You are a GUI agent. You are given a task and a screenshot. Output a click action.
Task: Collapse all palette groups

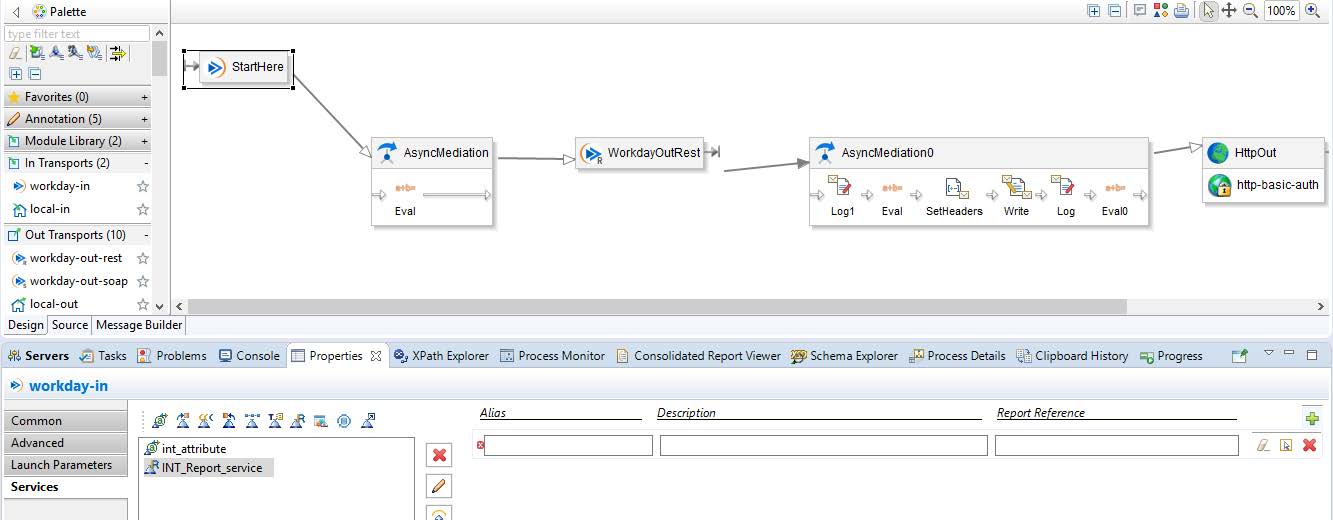(35, 74)
